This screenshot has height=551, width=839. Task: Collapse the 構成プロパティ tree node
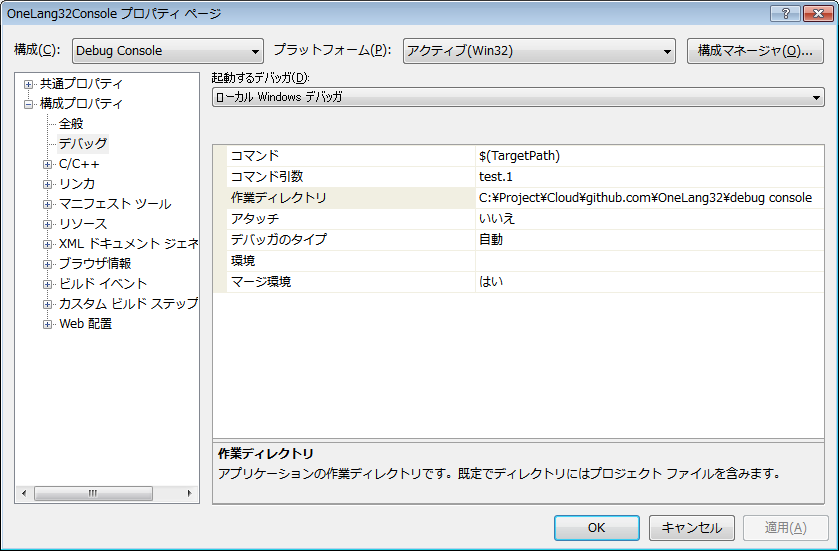28,104
